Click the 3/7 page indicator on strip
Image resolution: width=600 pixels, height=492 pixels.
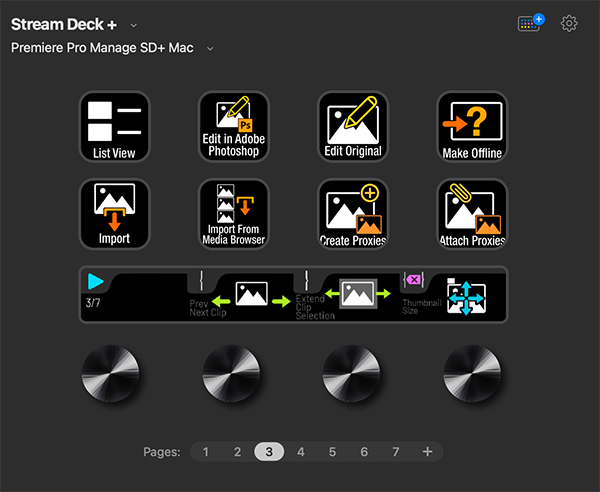(x=93, y=303)
